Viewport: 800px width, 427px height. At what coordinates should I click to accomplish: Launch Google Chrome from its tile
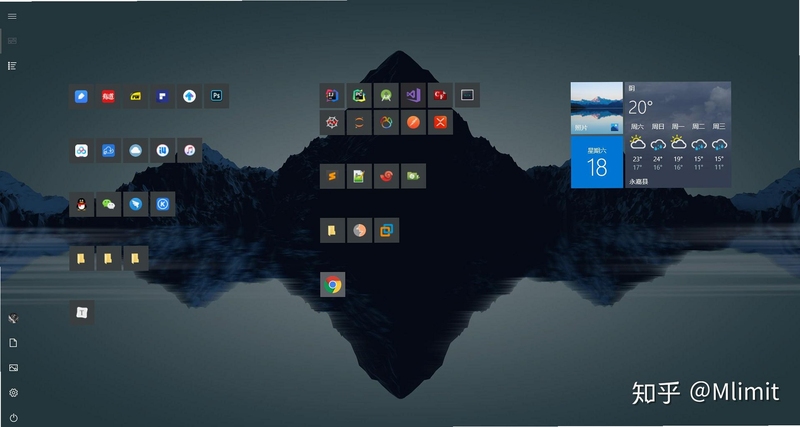332,285
